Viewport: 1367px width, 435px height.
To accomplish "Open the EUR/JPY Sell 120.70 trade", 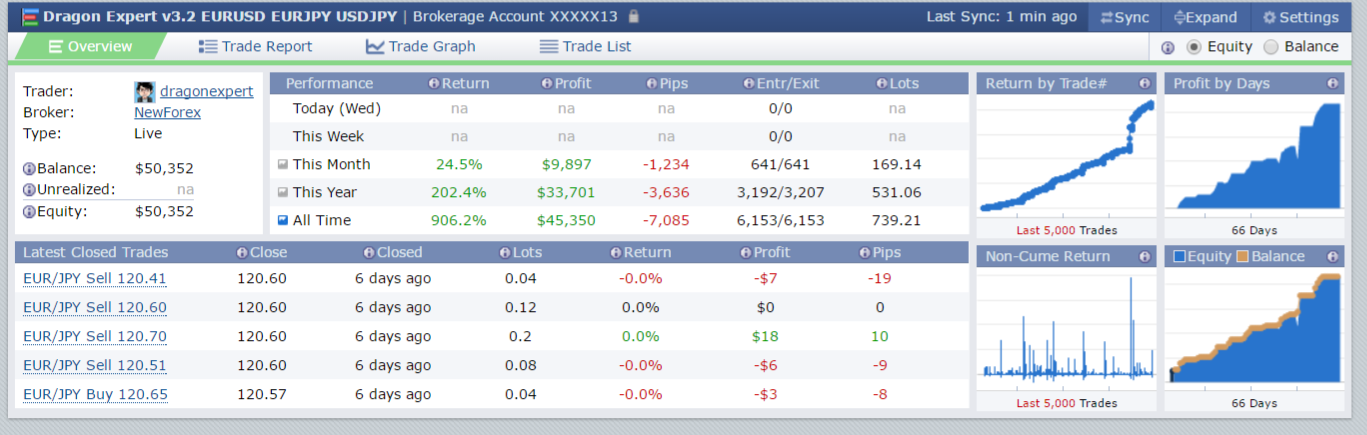I will (95, 337).
